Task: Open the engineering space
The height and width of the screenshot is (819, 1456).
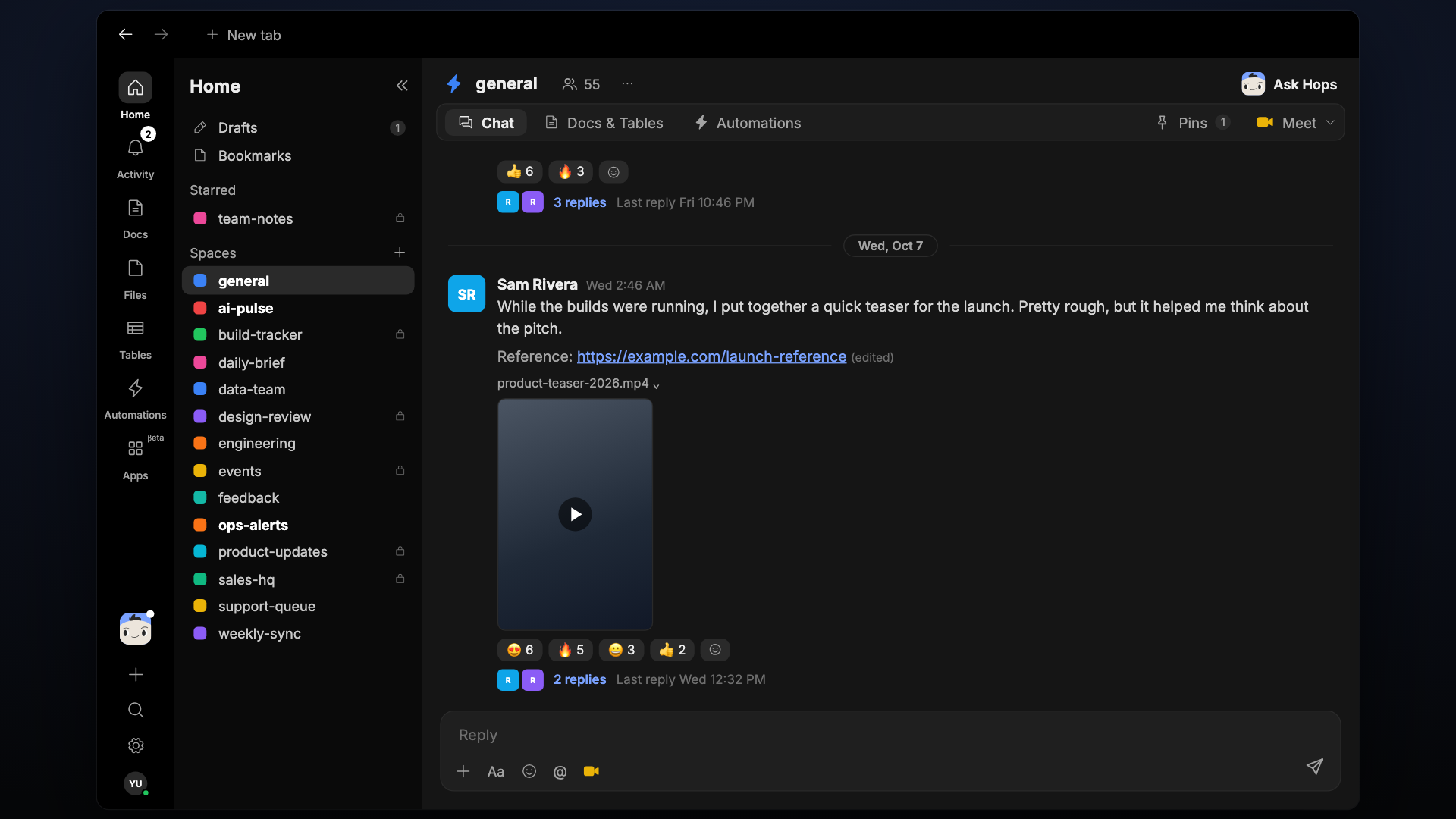Action: click(298, 443)
